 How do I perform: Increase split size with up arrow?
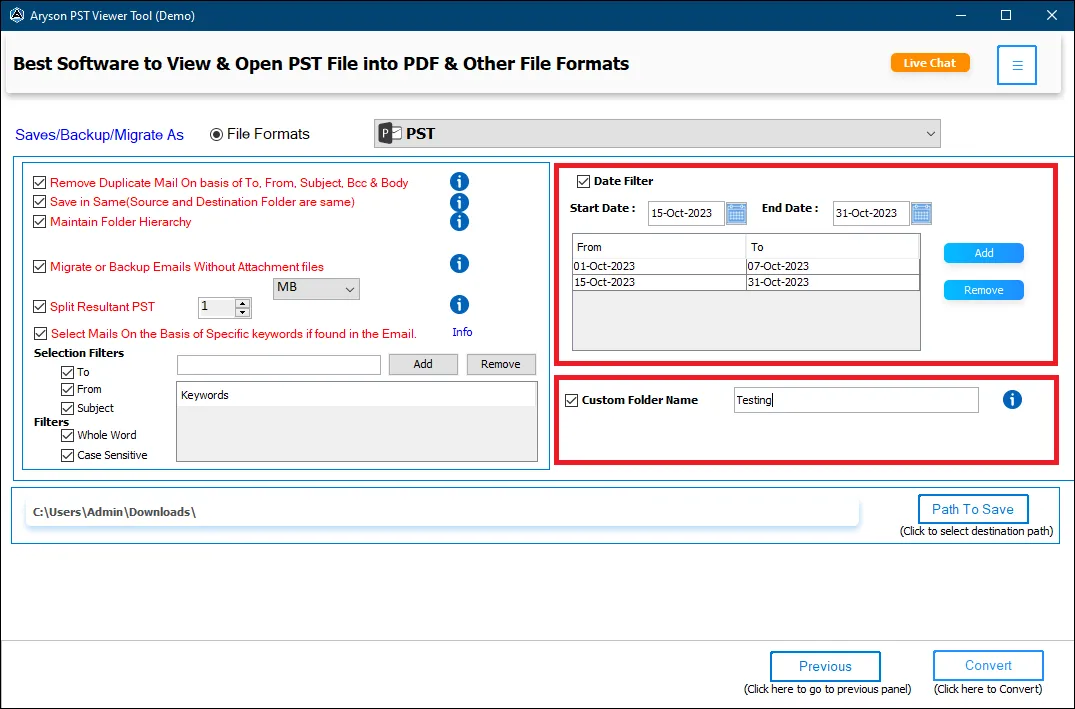coord(242,303)
